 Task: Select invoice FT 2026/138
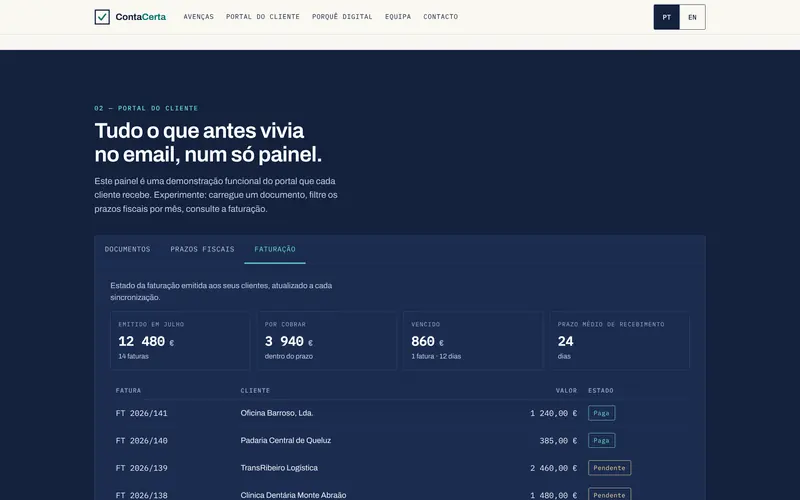(x=141, y=495)
